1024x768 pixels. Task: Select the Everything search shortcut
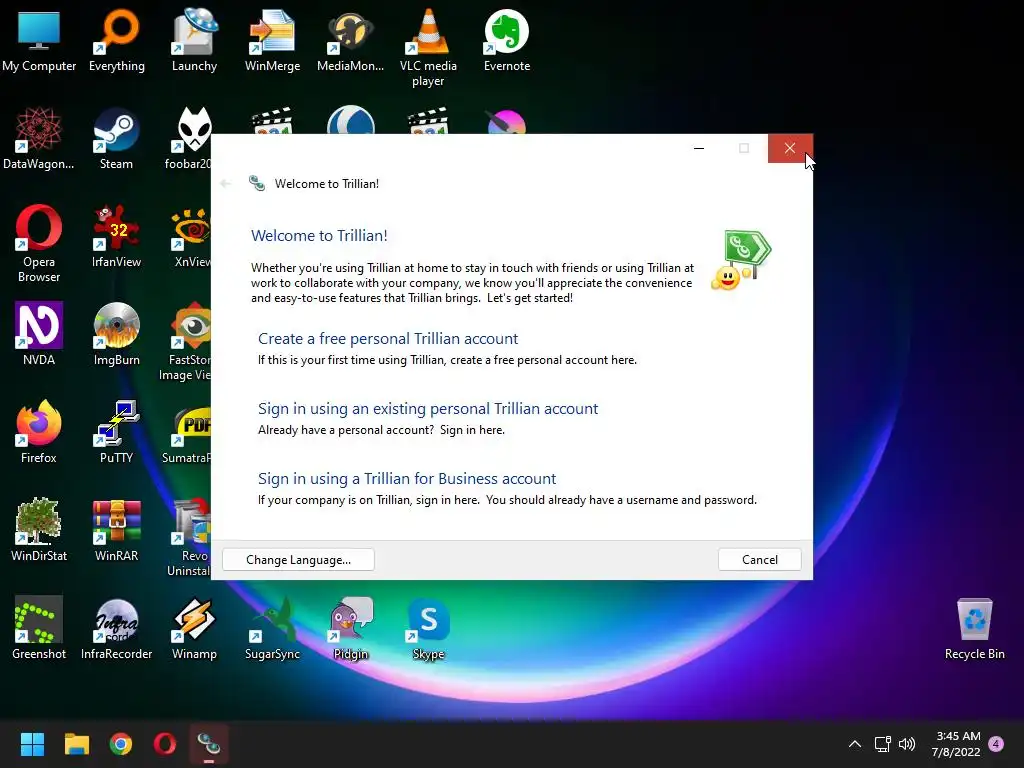[x=117, y=40]
